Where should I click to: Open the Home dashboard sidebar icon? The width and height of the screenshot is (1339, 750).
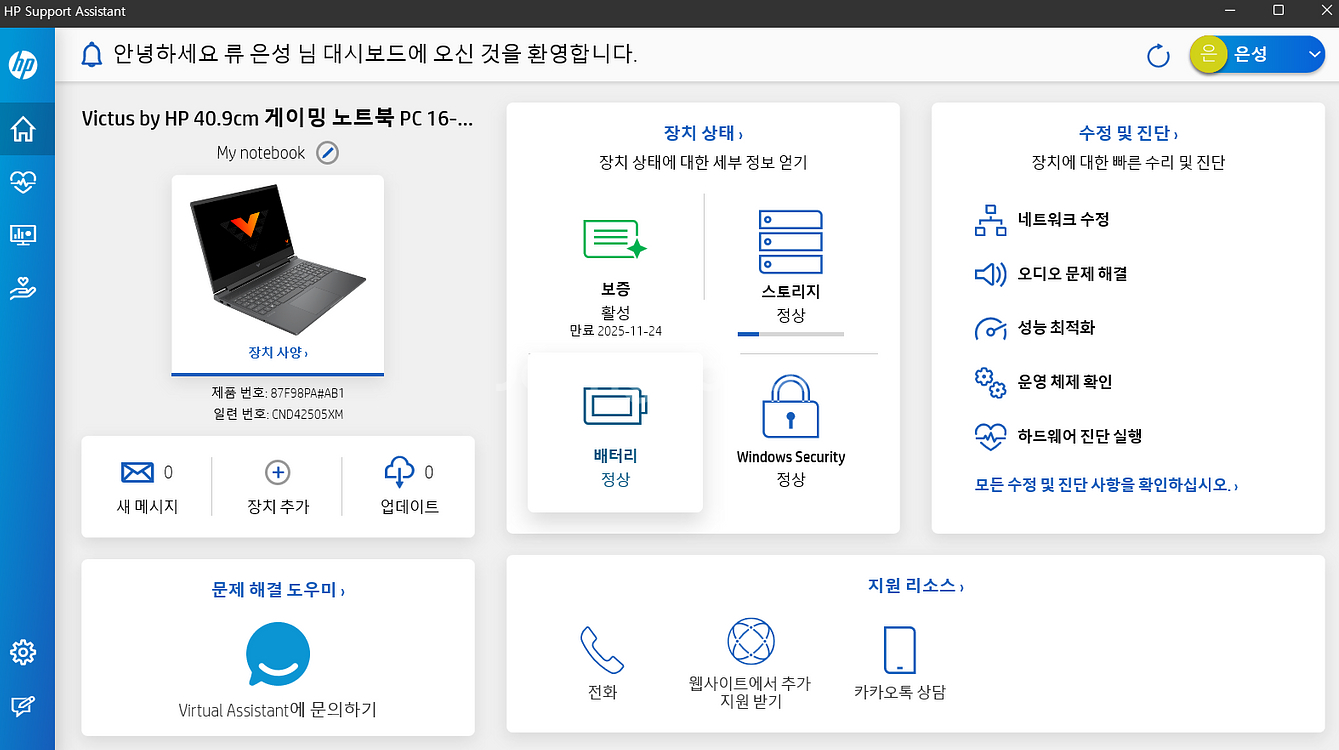pos(23,129)
